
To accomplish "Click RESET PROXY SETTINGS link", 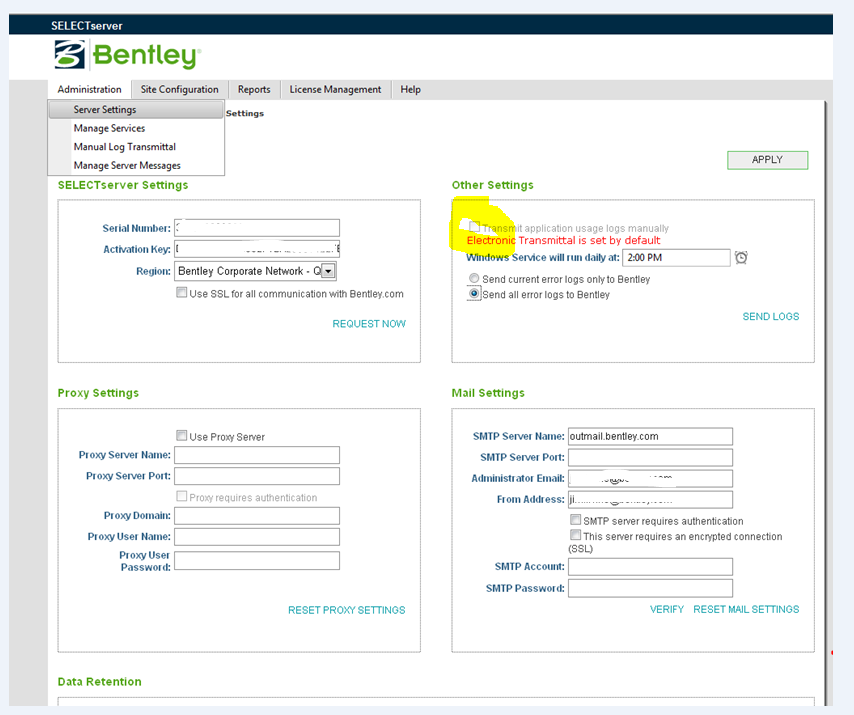I will click(x=346, y=610).
